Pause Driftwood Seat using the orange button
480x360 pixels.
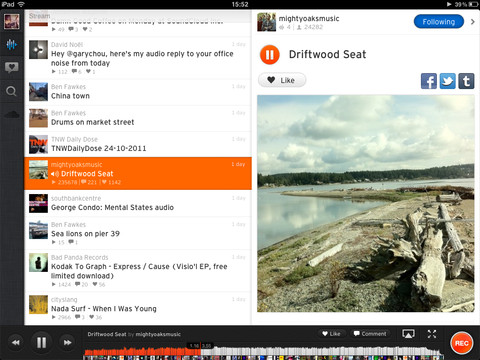[270, 54]
